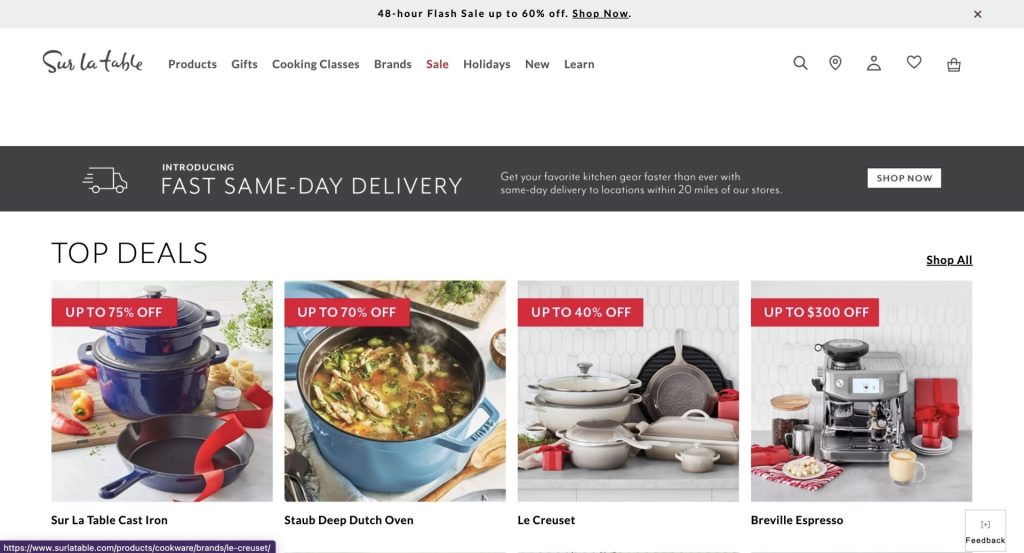This screenshot has width=1024, height=553.
Task: Follow the Shop All top deals link
Action: [x=949, y=260]
